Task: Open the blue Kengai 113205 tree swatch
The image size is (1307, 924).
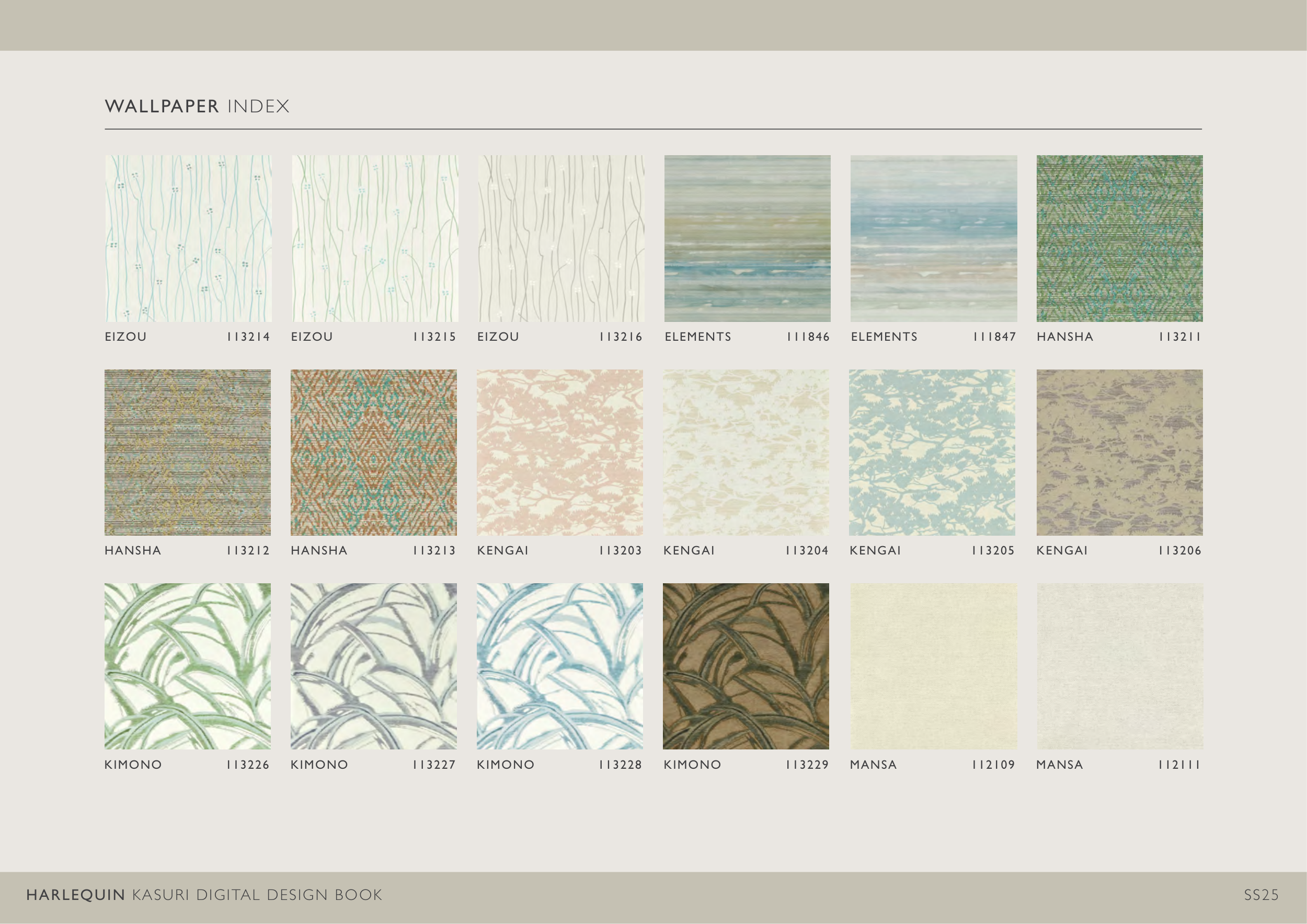Action: (x=932, y=452)
